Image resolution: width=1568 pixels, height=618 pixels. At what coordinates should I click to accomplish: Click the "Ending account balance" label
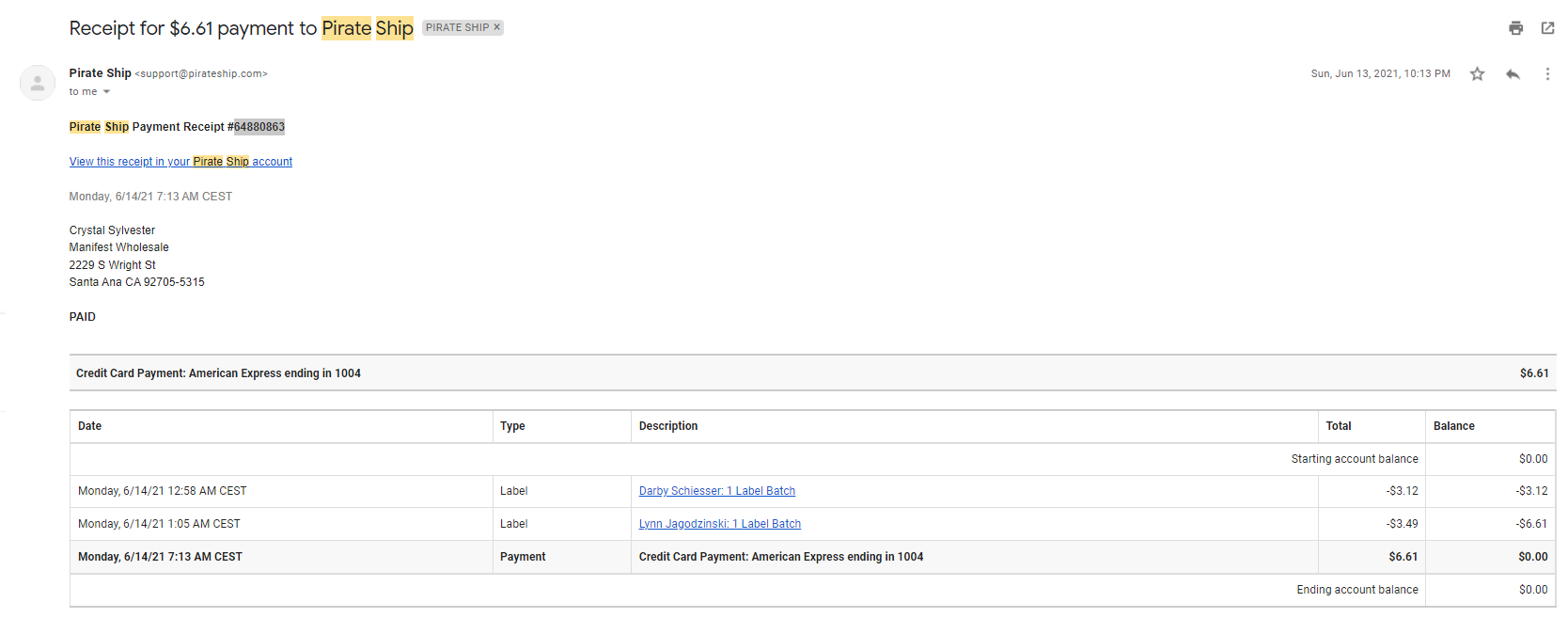(1357, 590)
